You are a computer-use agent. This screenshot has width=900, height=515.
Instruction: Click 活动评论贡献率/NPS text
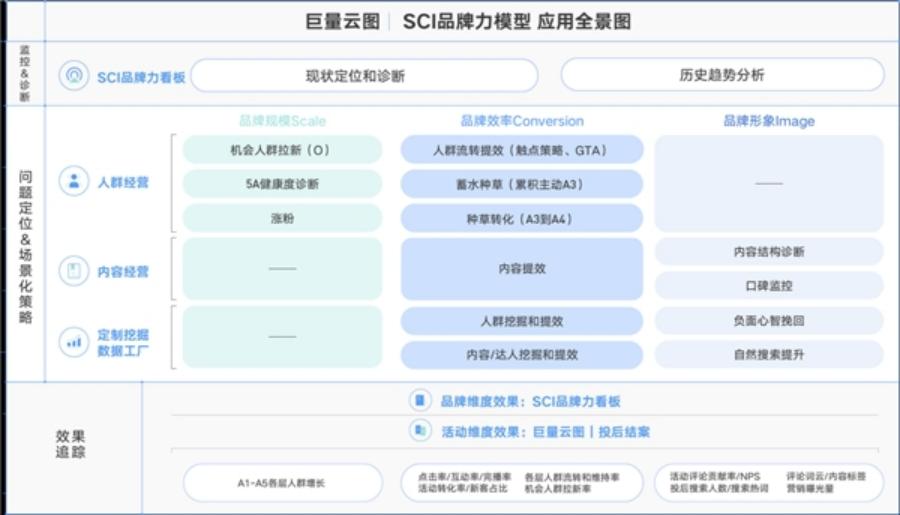point(715,476)
